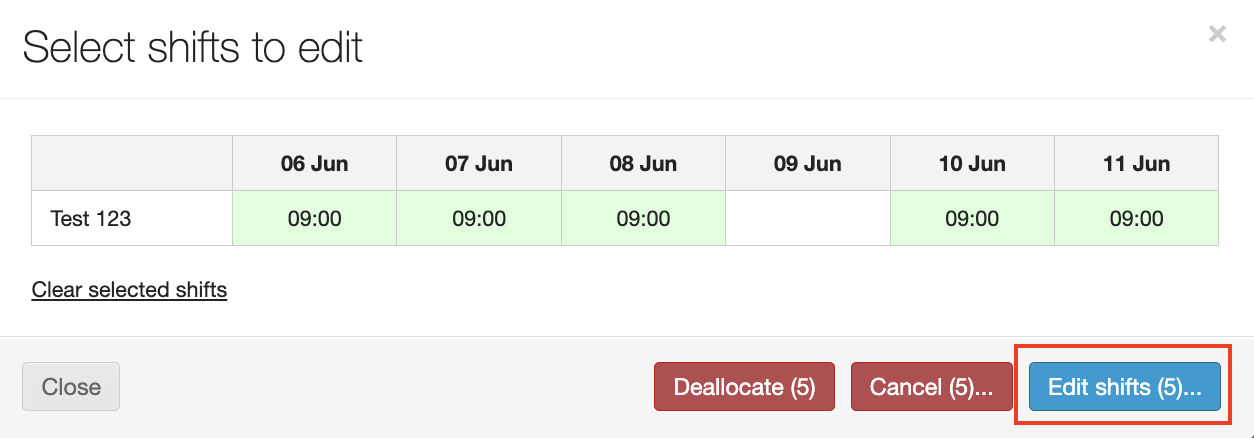Close the dialog with the X icon

pos(1217,35)
